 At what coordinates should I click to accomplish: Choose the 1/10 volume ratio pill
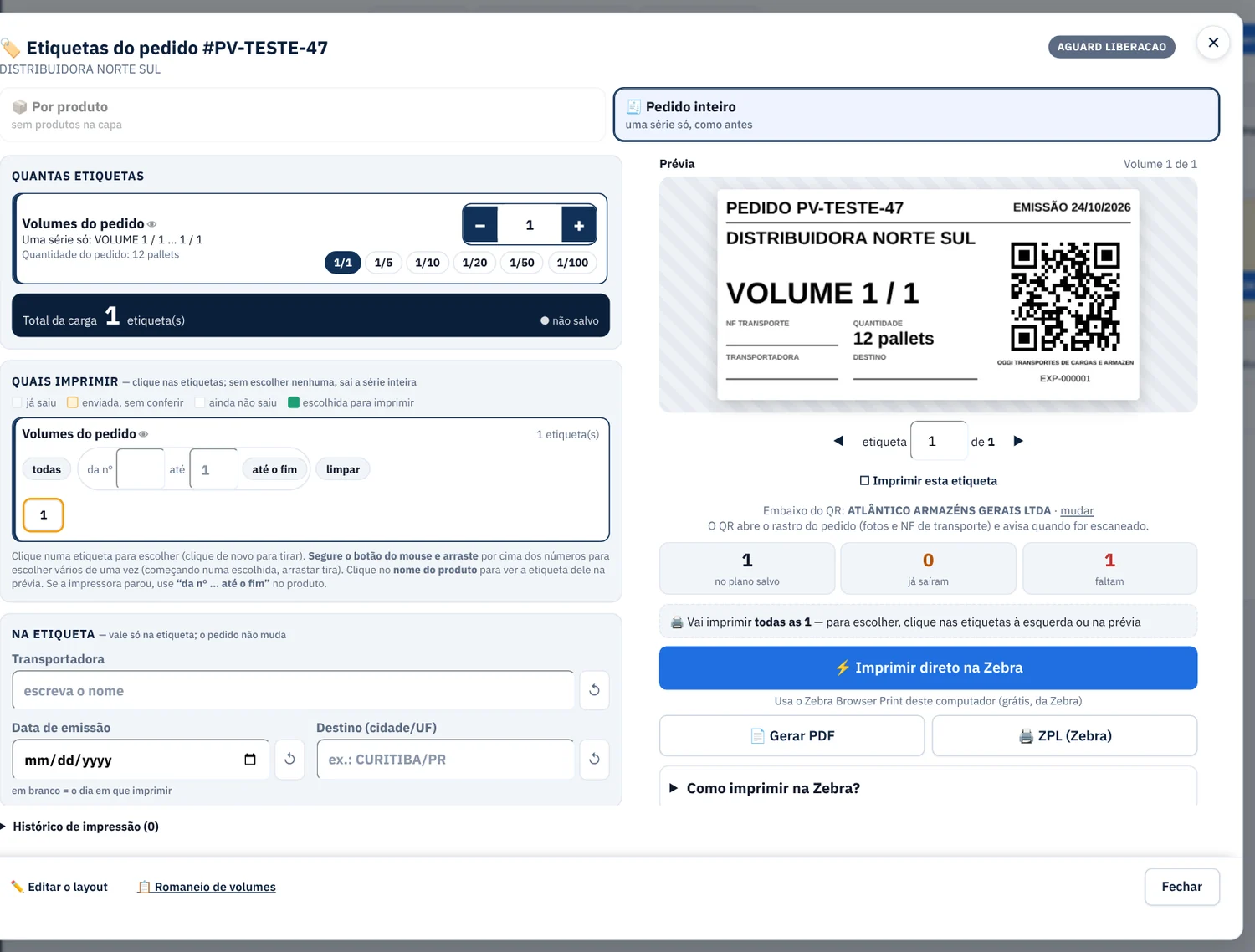(x=428, y=263)
